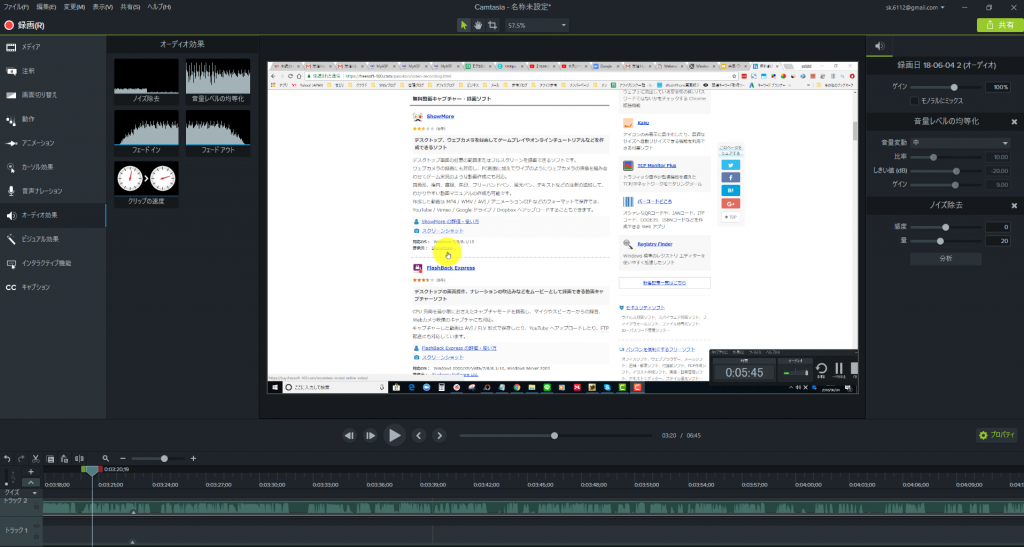Image resolution: width=1024 pixels, height=547 pixels.
Task: Open the 注釈 annotations tab
Action: [x=52, y=71]
